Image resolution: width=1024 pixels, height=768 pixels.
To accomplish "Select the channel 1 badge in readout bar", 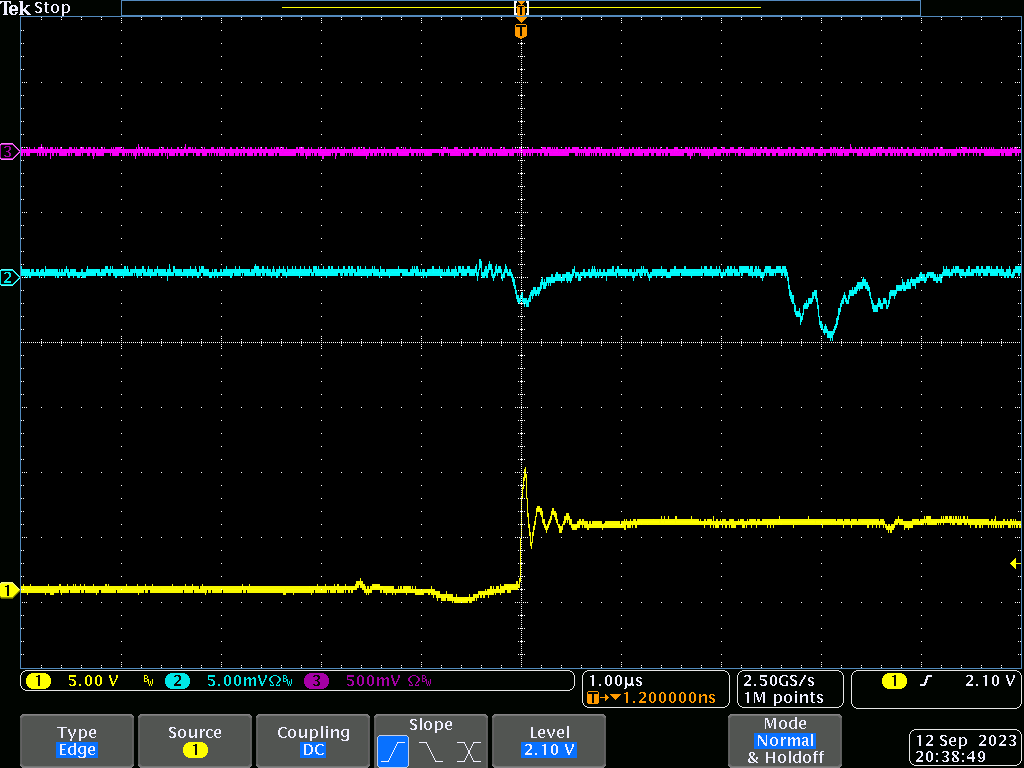I will click(x=38, y=681).
